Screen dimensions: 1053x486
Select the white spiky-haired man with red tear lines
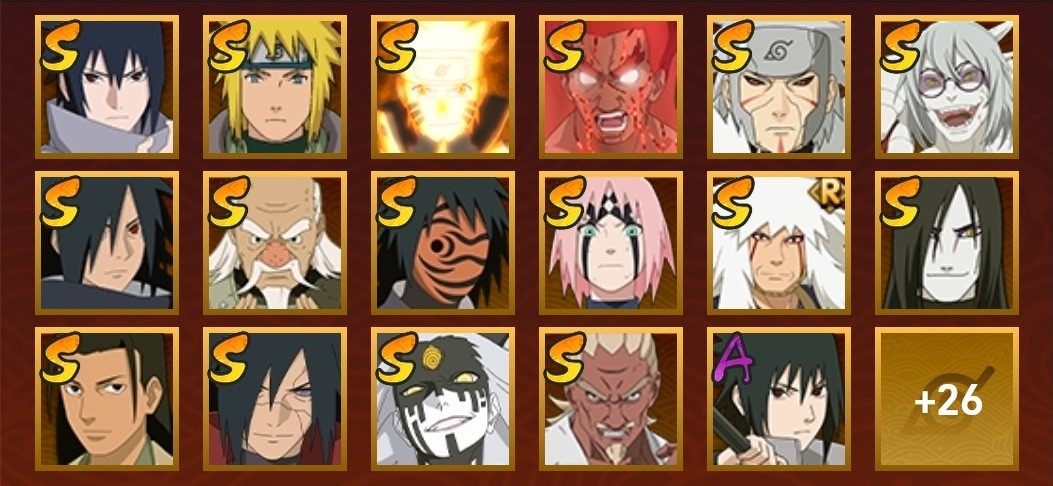778,242
